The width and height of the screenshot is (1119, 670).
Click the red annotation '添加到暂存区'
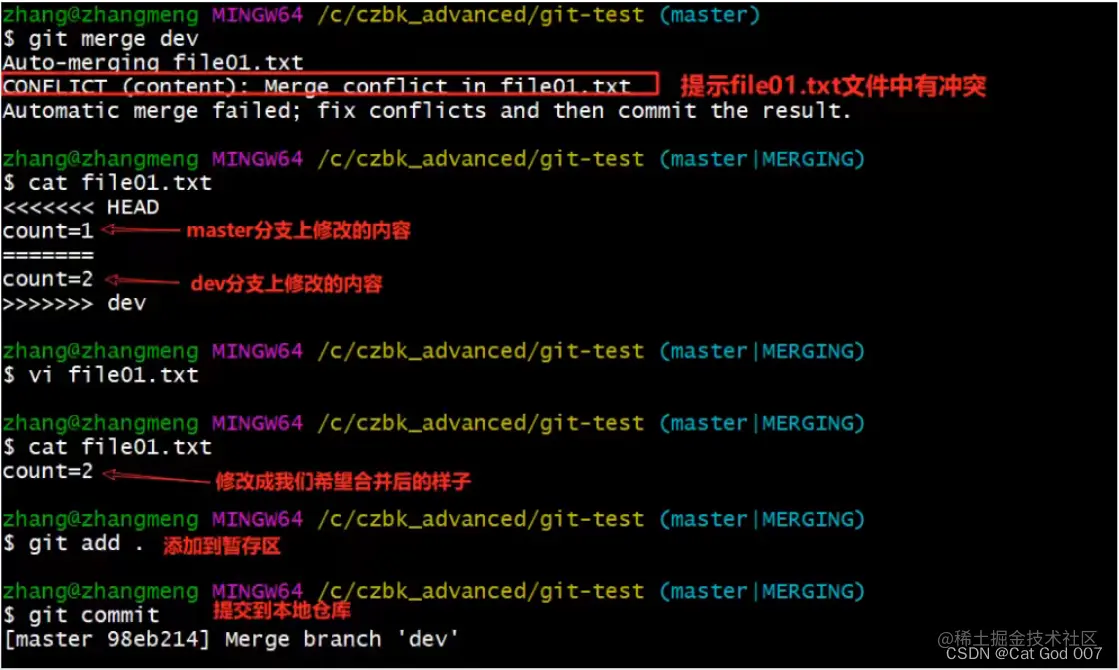tap(222, 546)
